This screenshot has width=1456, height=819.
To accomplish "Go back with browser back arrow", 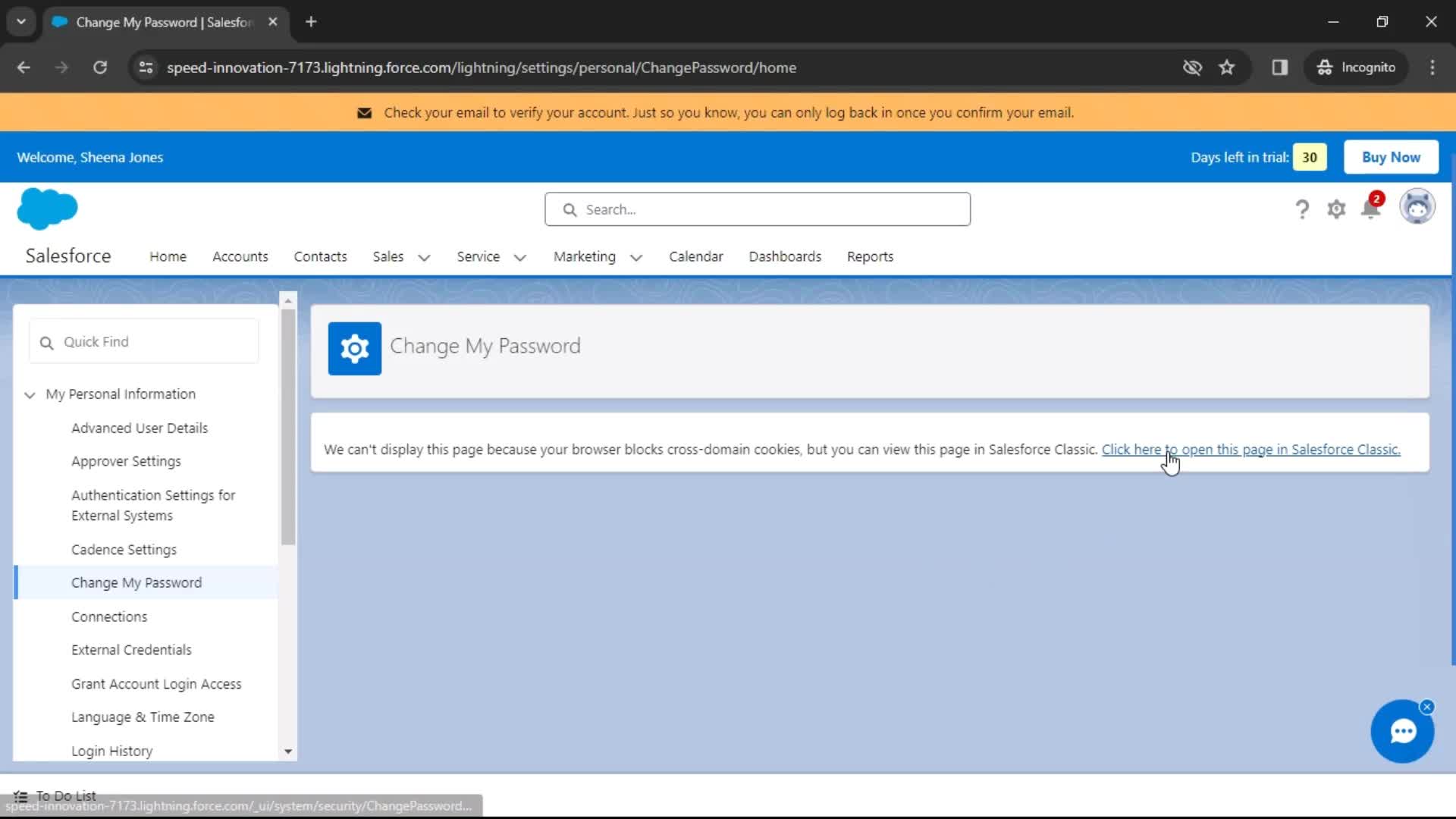I will [x=24, y=67].
